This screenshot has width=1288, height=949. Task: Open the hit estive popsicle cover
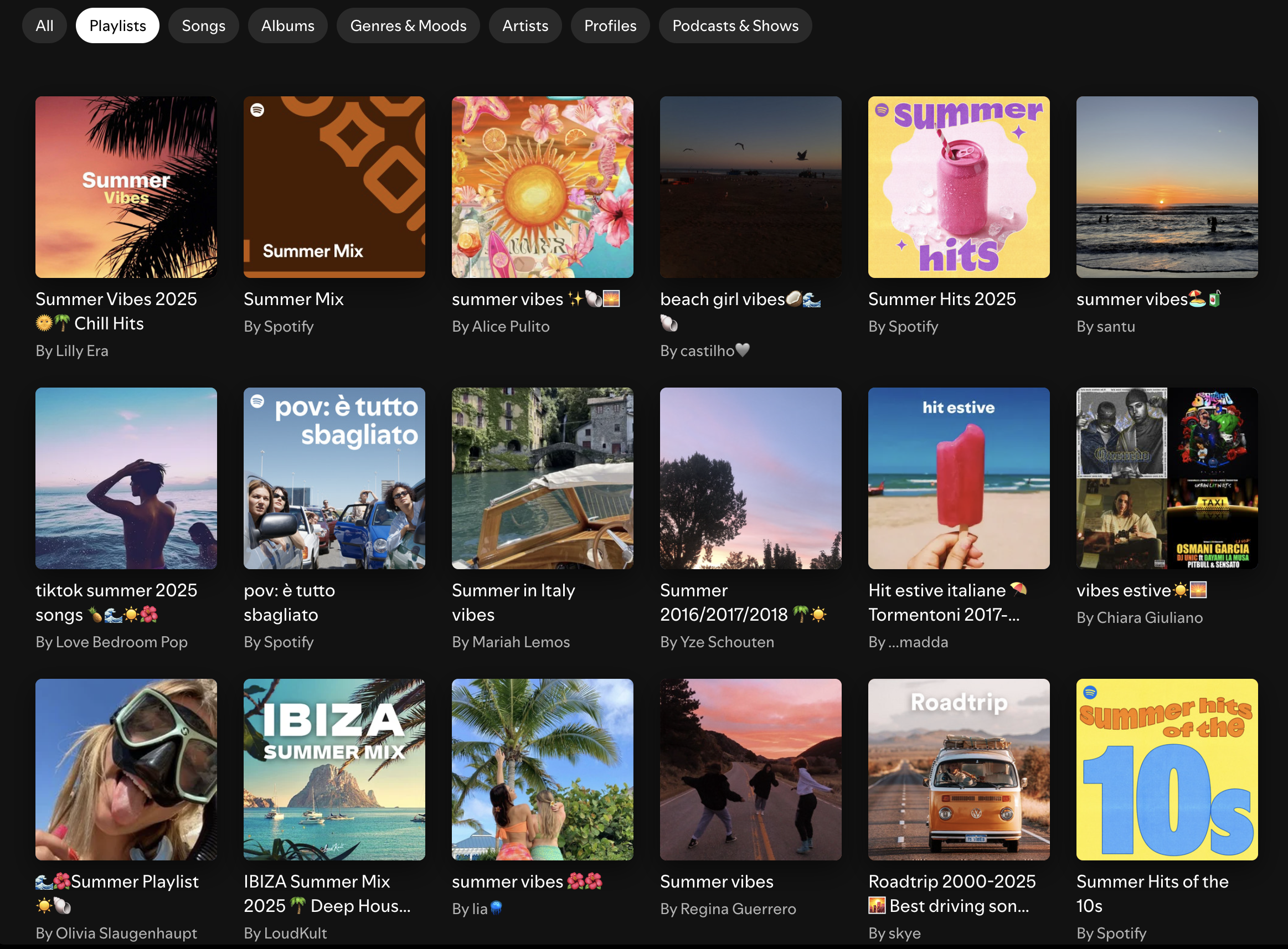pos(959,478)
